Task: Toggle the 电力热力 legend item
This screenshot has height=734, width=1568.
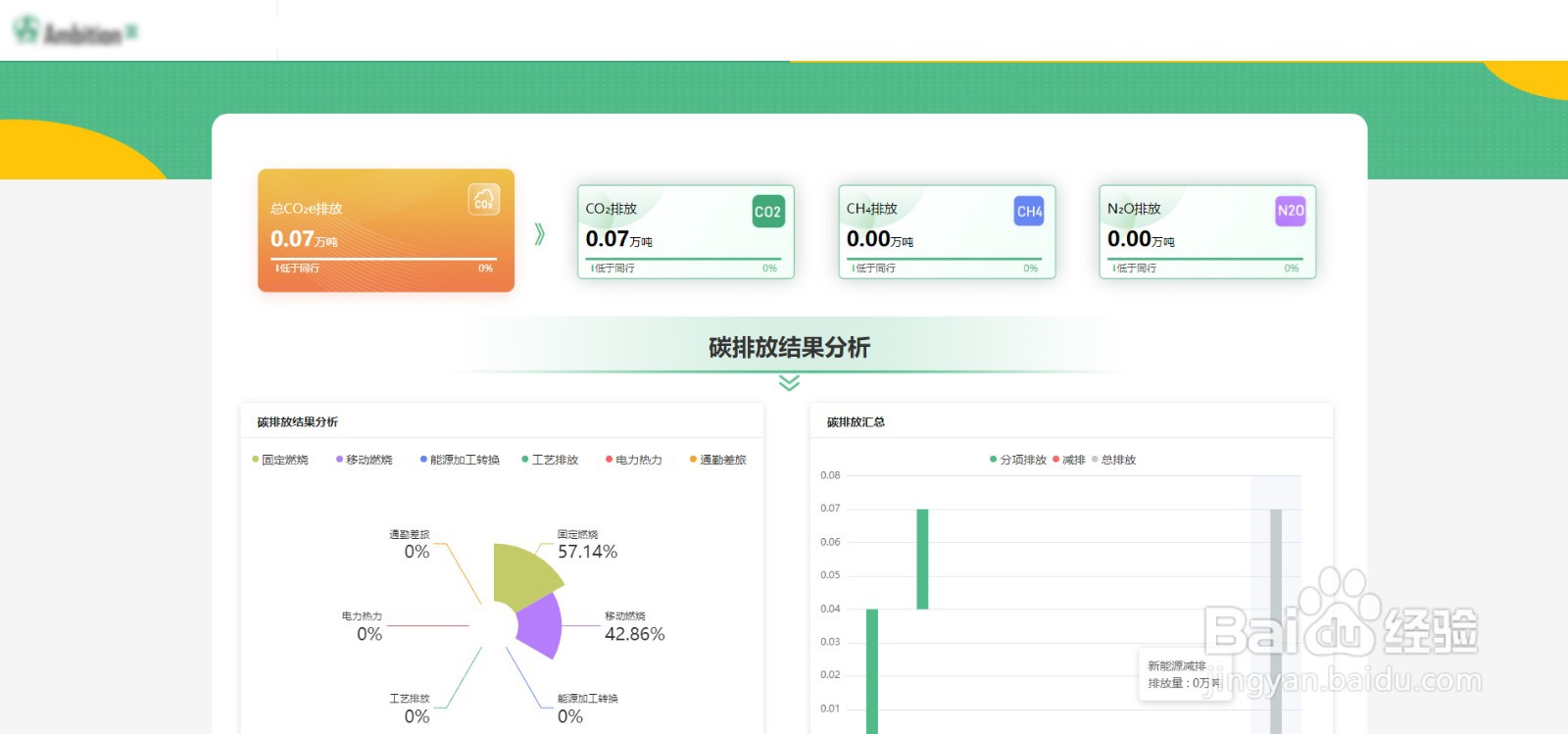Action: tap(634, 460)
